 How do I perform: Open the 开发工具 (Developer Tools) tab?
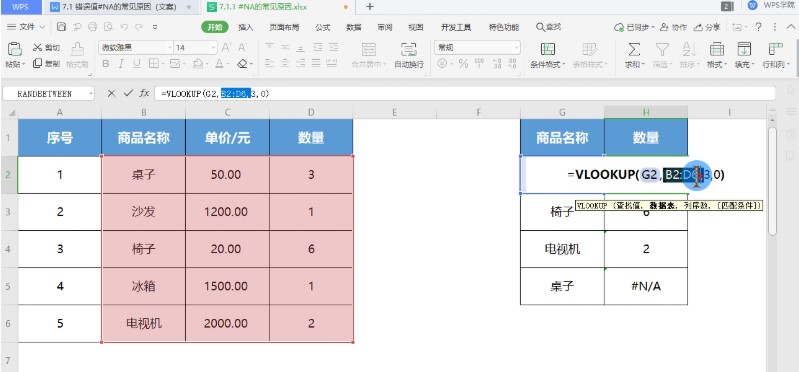tap(456, 28)
